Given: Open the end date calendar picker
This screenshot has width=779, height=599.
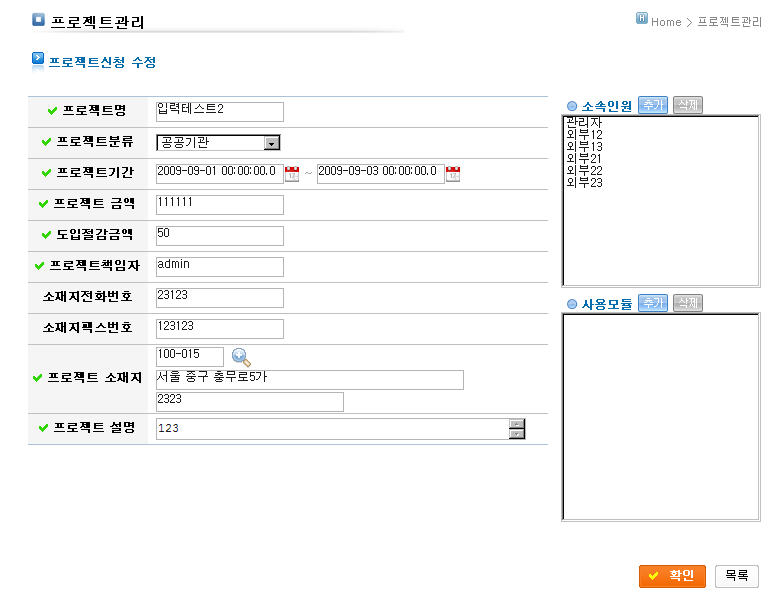Looking at the screenshot, I should pos(452,174).
